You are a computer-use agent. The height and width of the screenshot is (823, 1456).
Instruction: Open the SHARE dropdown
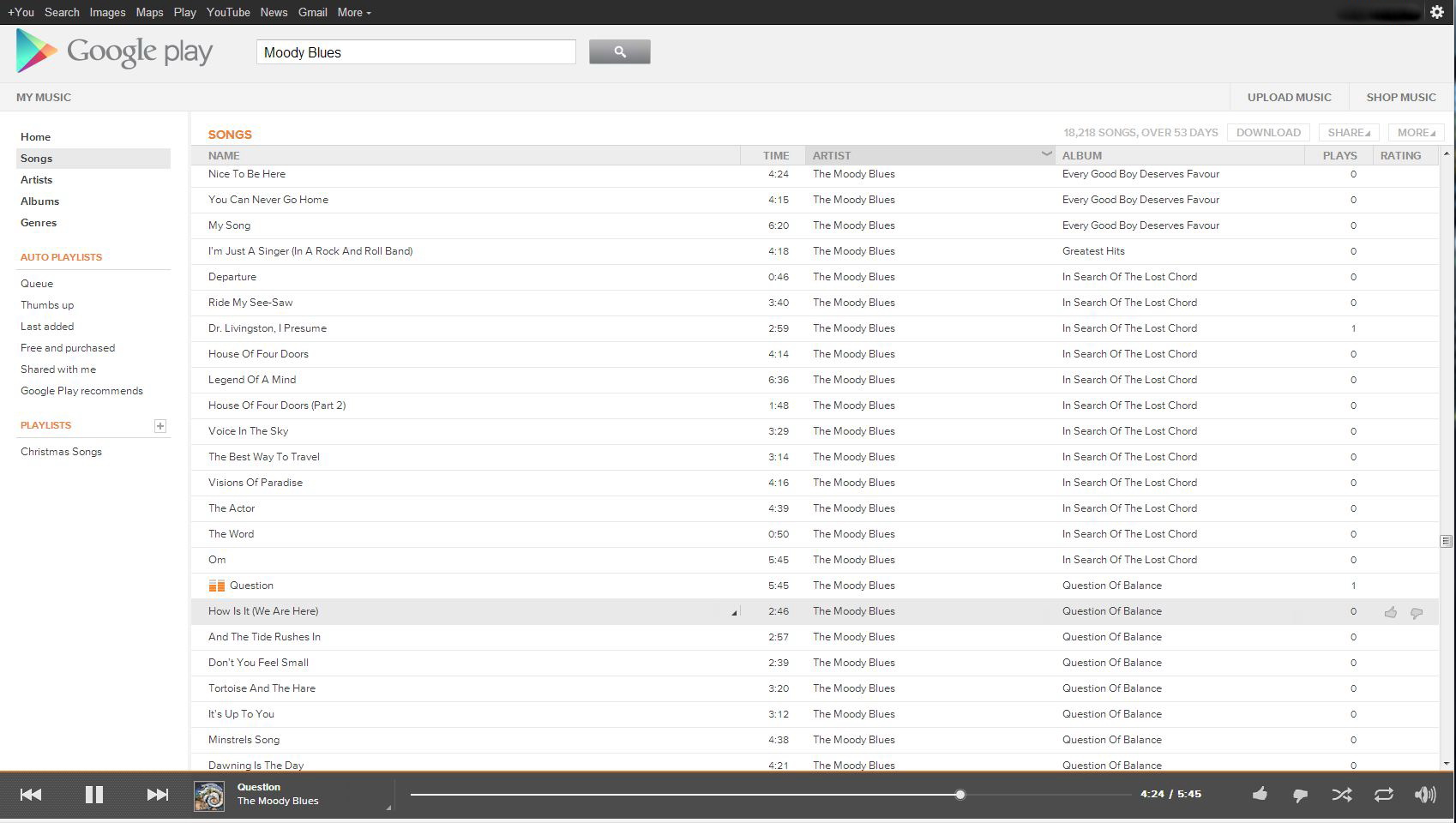[1349, 133]
